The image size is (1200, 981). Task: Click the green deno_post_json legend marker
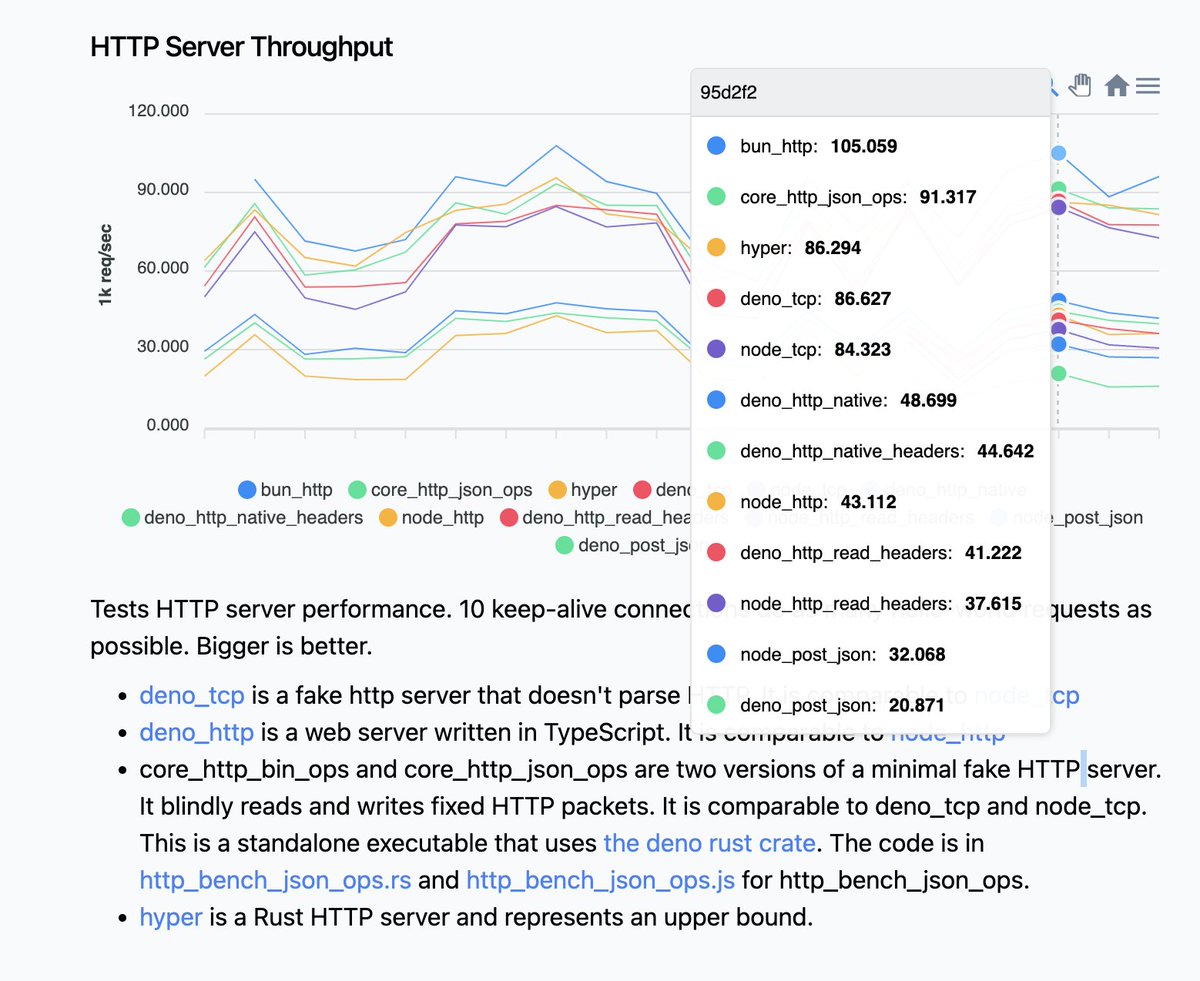[x=564, y=545]
